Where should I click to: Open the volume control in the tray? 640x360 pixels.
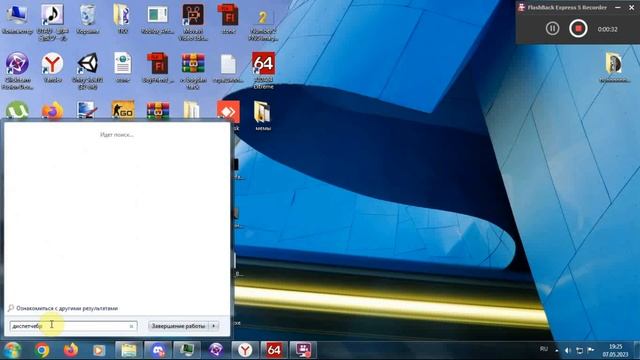point(568,350)
